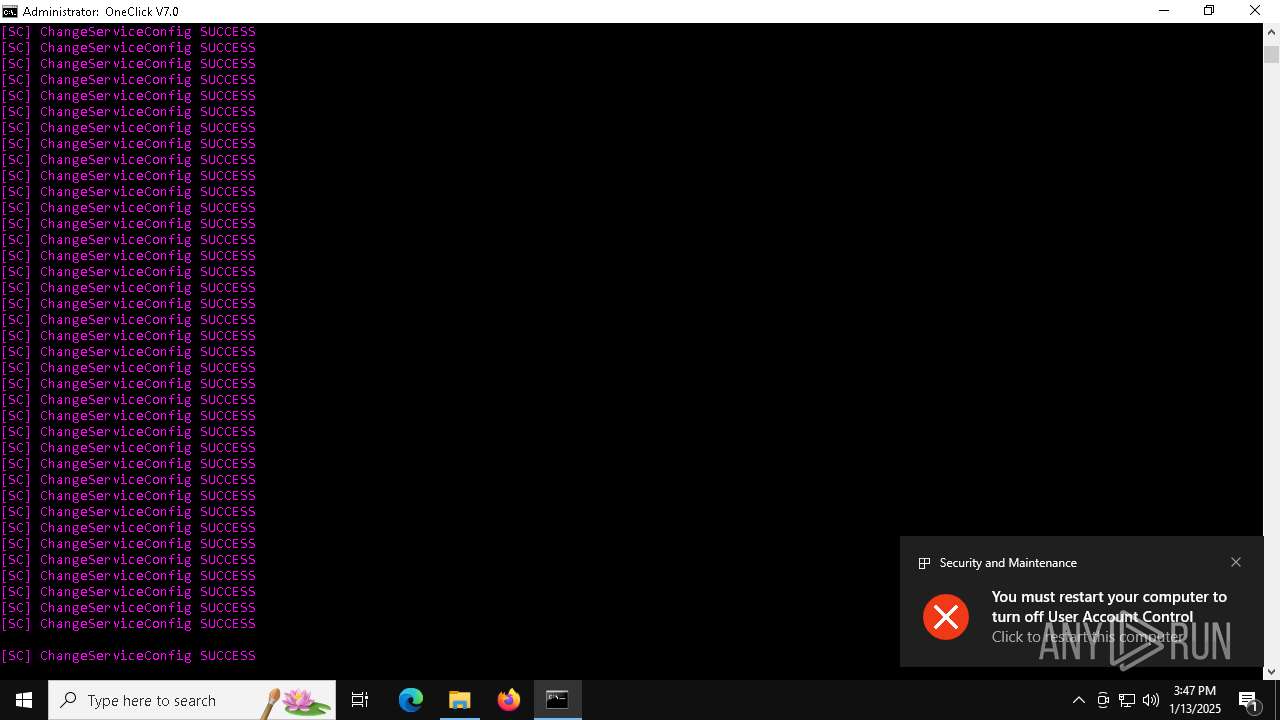
Task: Launch Firefox from the taskbar
Action: 509,700
